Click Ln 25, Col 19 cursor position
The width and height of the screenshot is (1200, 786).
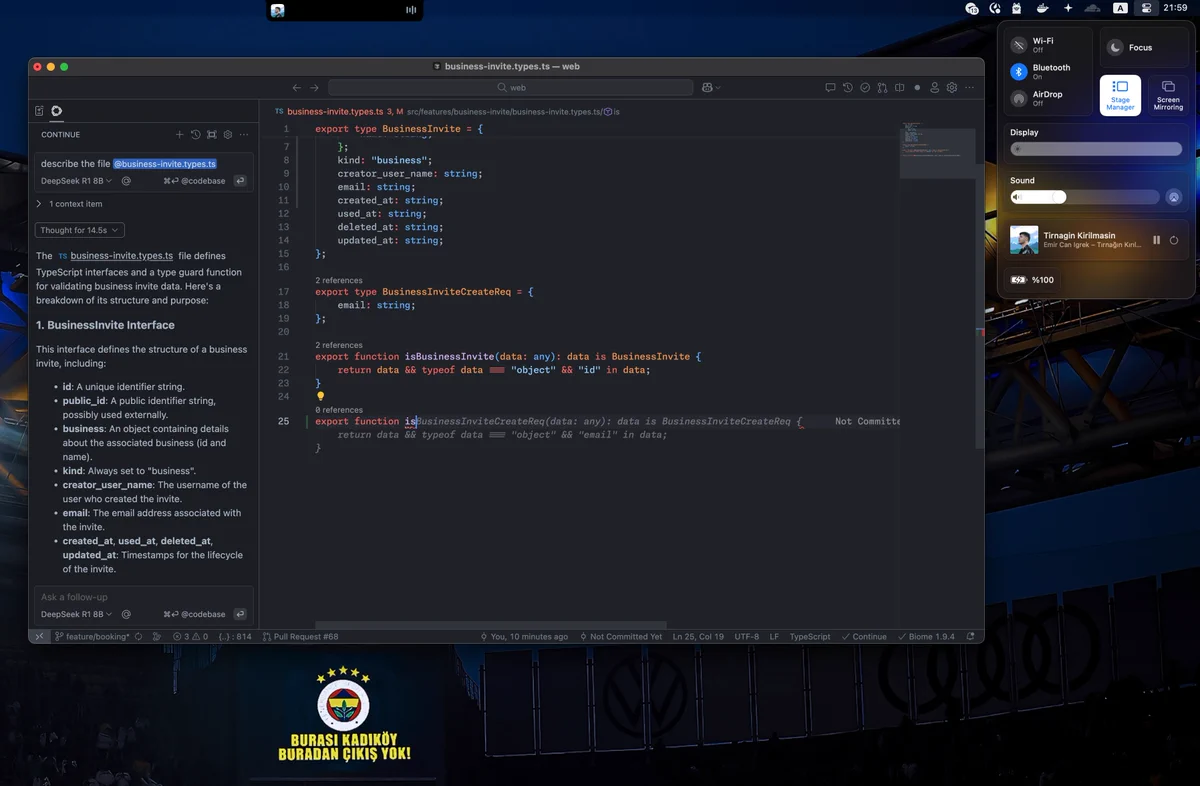(698, 636)
